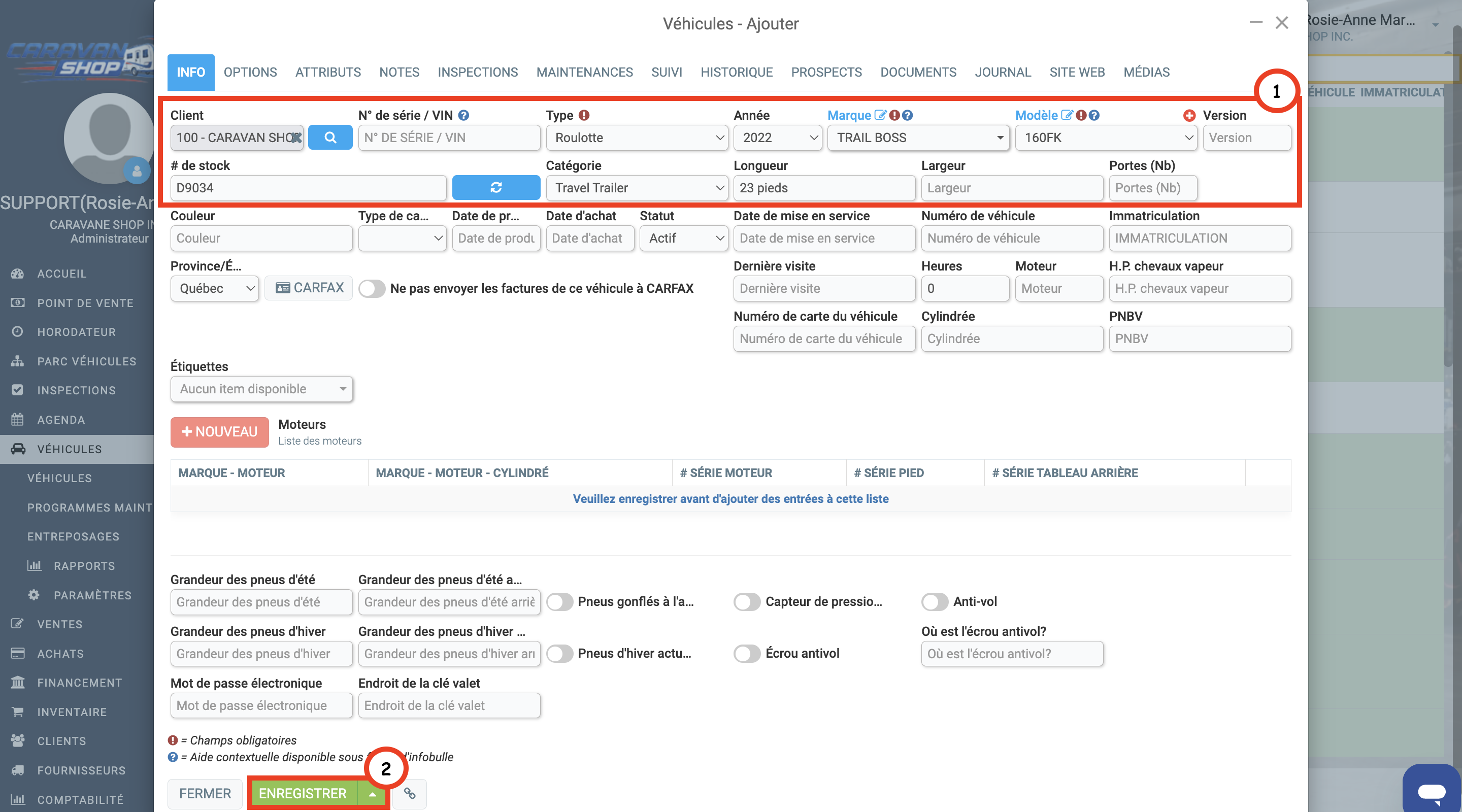Screen dimensions: 1462x812
Task: Click the ENREGISTRER button
Action: coord(303,794)
